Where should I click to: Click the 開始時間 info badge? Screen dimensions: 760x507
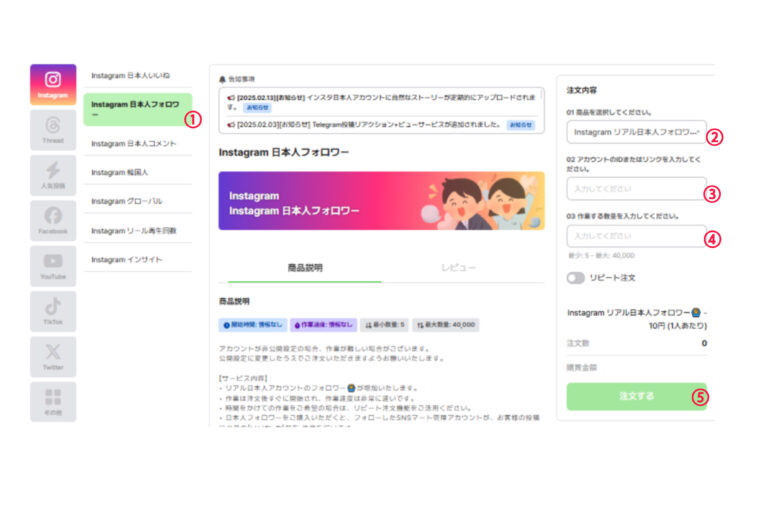point(253,325)
